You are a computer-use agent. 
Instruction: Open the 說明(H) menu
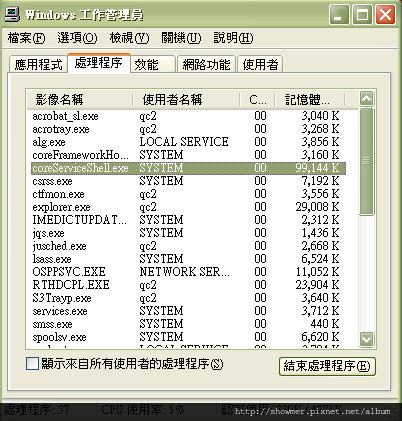(x=233, y=38)
